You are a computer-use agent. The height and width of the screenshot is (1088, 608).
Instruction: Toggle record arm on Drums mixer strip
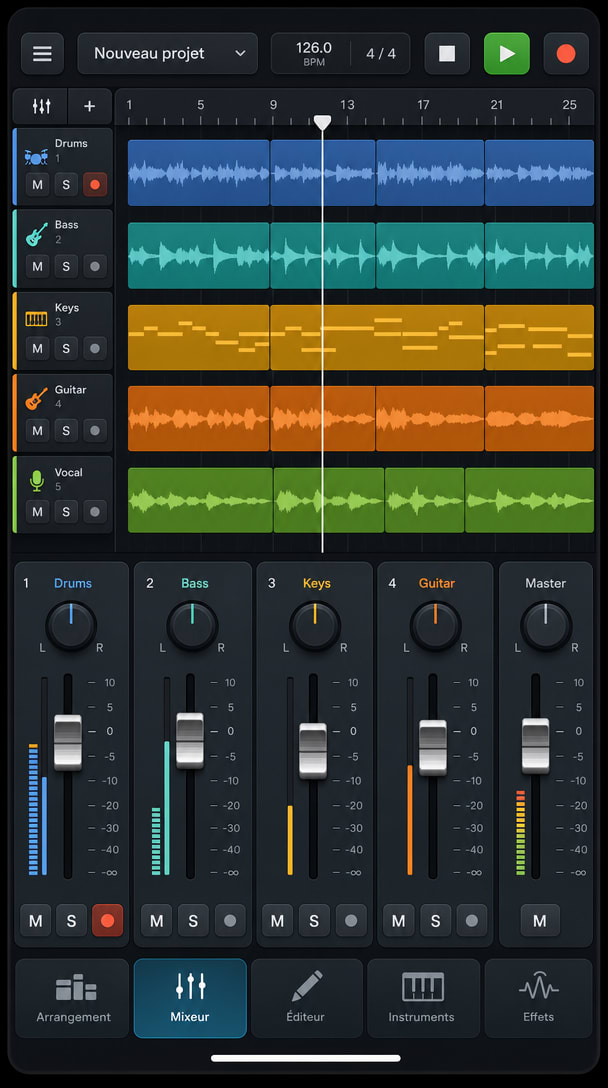pyautogui.click(x=108, y=921)
